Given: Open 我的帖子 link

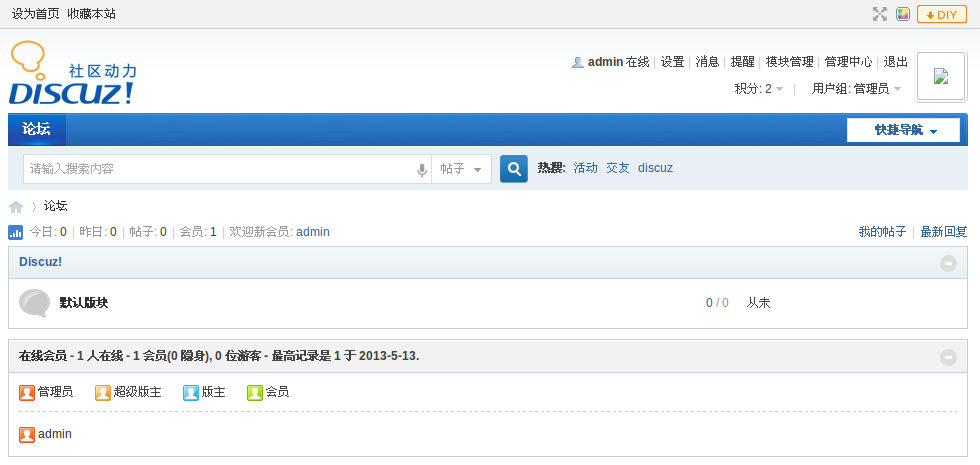Looking at the screenshot, I should [x=882, y=232].
